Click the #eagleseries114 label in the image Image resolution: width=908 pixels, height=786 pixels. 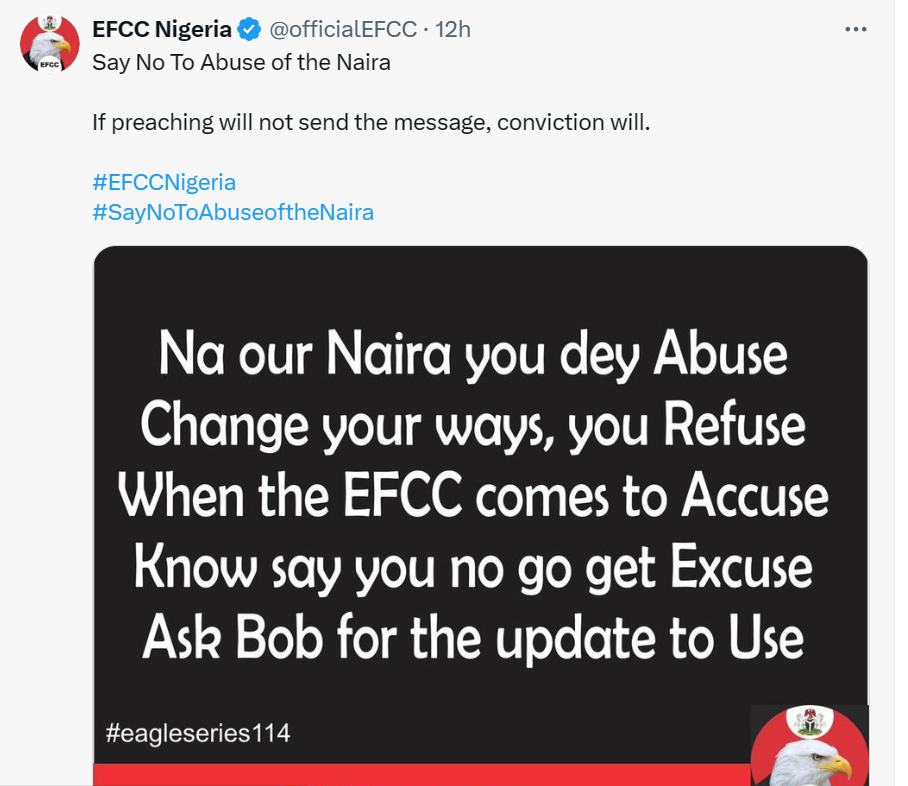click(x=198, y=733)
